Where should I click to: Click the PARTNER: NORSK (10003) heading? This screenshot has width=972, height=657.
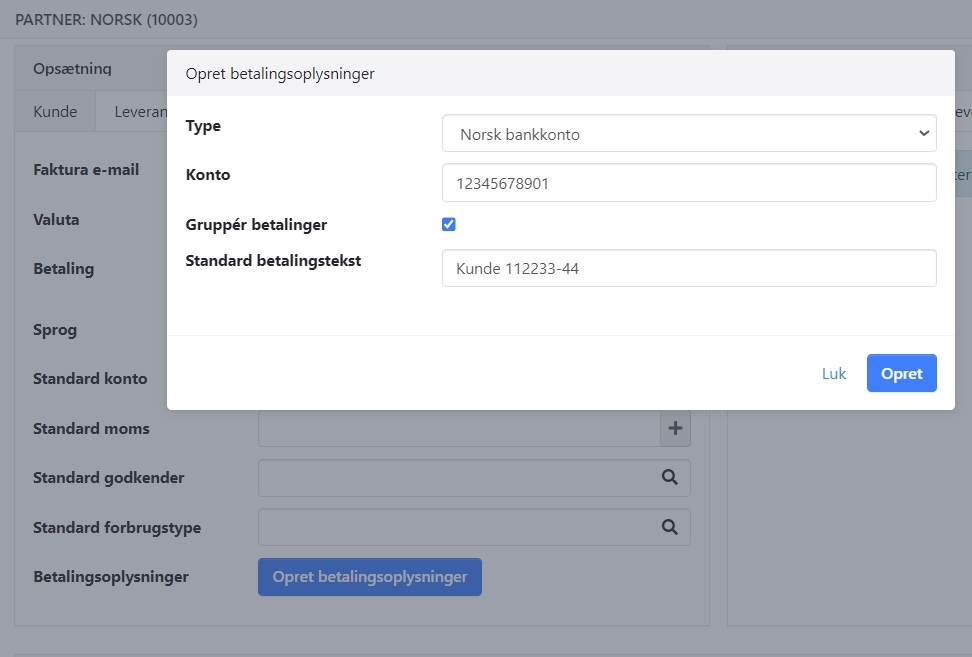(106, 19)
